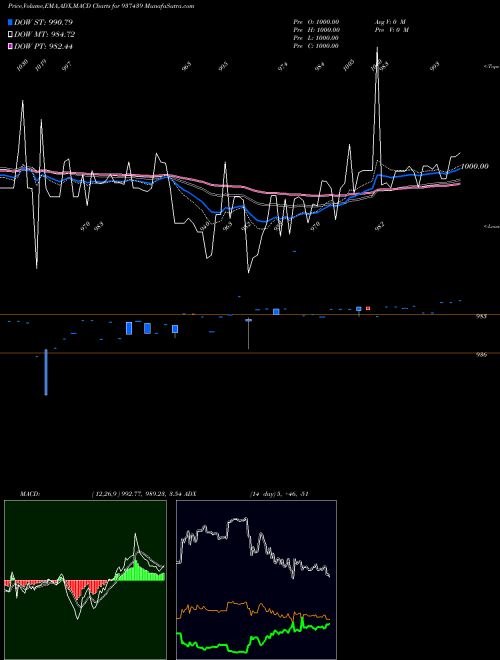Click the 1003 top price label
The image size is (500, 660).
pyautogui.click(x=348, y=65)
